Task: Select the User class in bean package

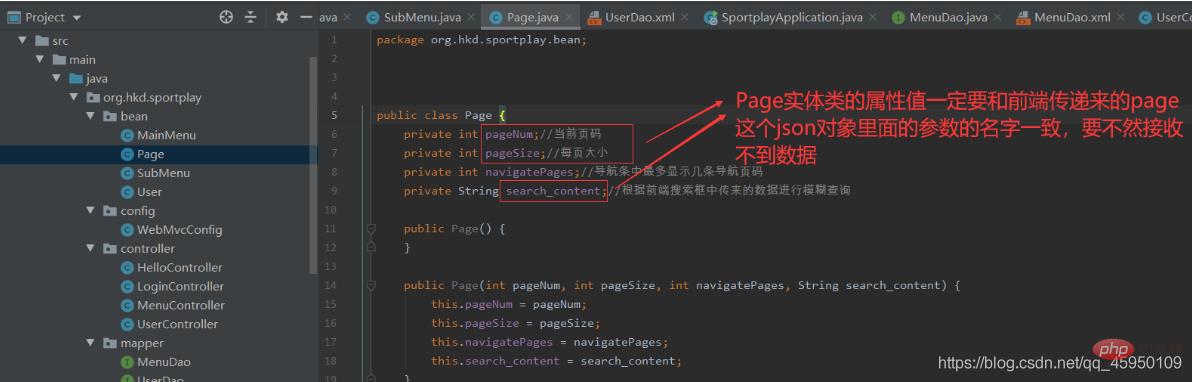Action: coord(149,192)
